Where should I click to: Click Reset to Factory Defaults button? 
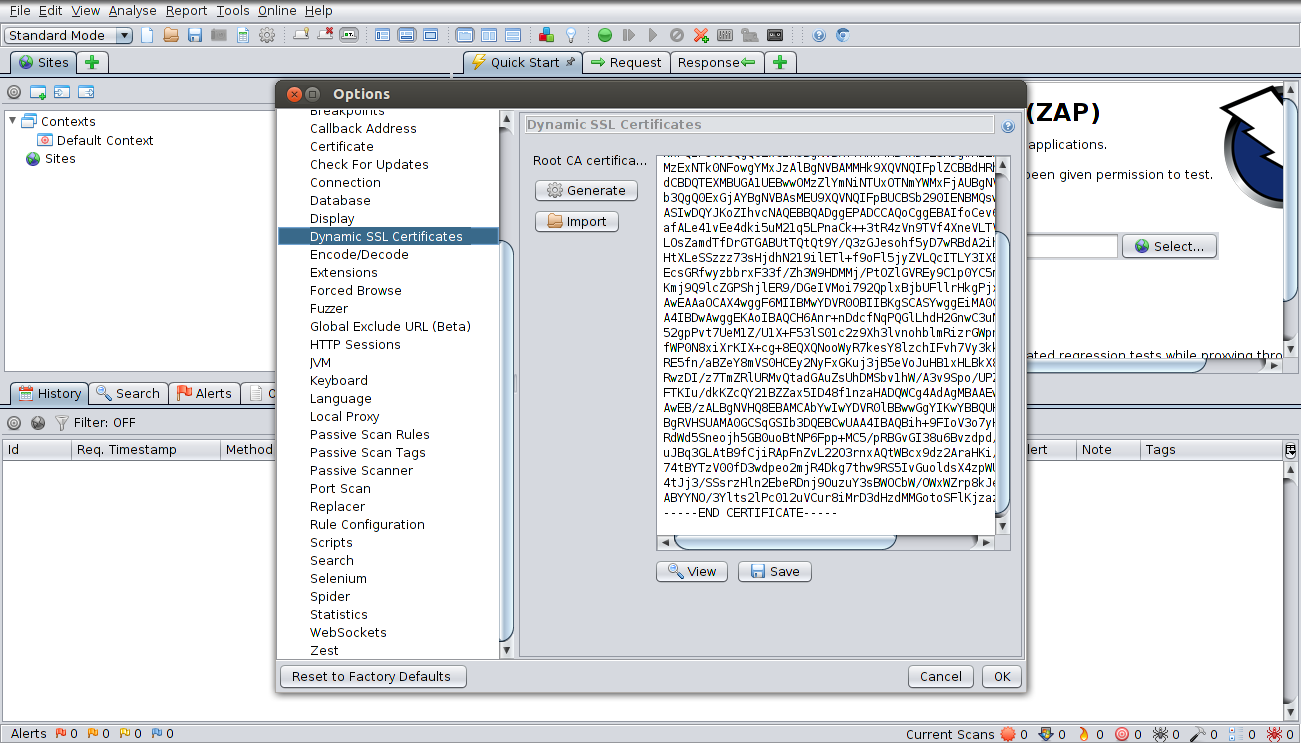[372, 676]
